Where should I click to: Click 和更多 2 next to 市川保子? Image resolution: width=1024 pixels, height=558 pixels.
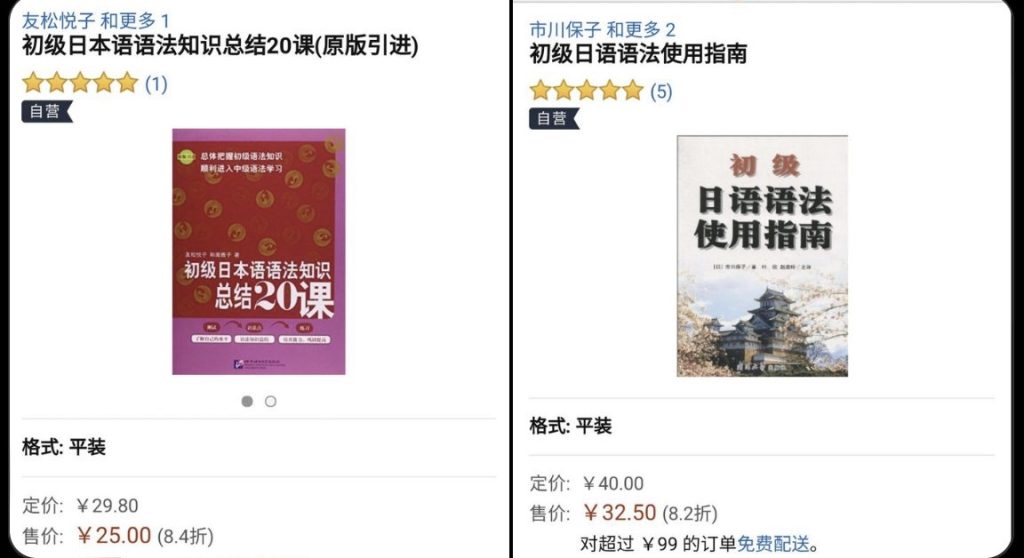(641, 29)
